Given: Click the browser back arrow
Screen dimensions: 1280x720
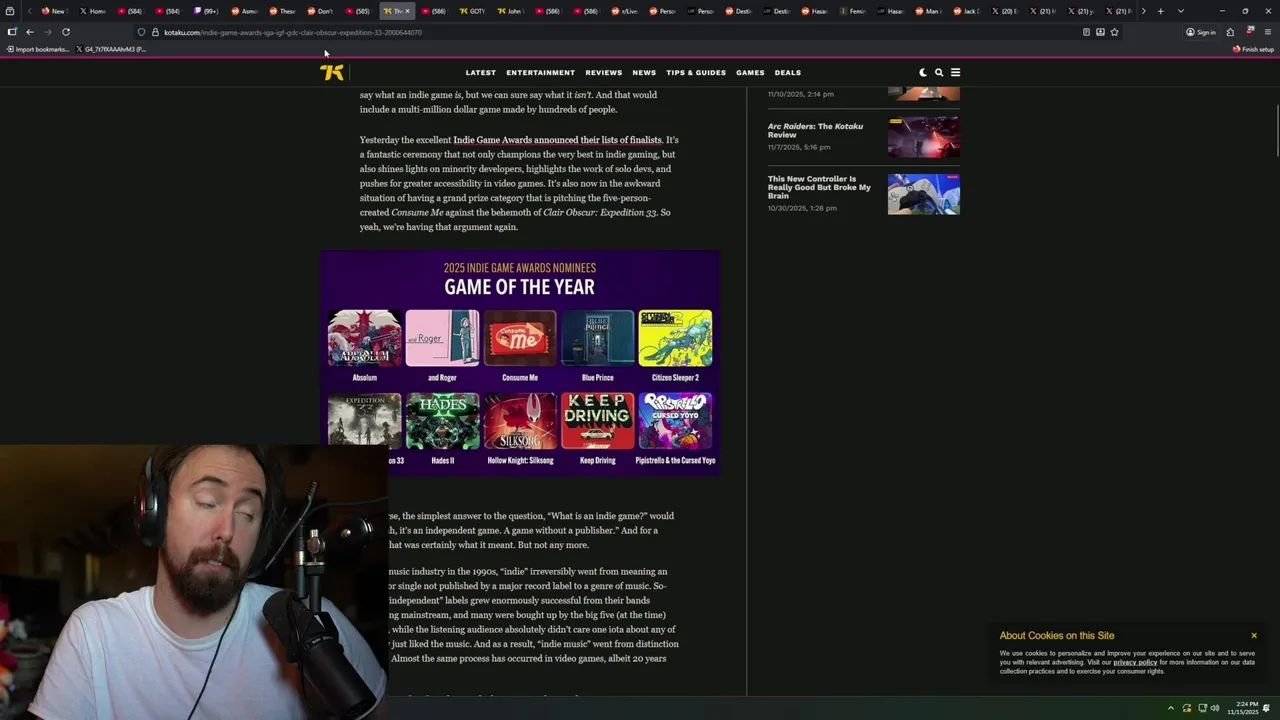Looking at the screenshot, I should 30,32.
